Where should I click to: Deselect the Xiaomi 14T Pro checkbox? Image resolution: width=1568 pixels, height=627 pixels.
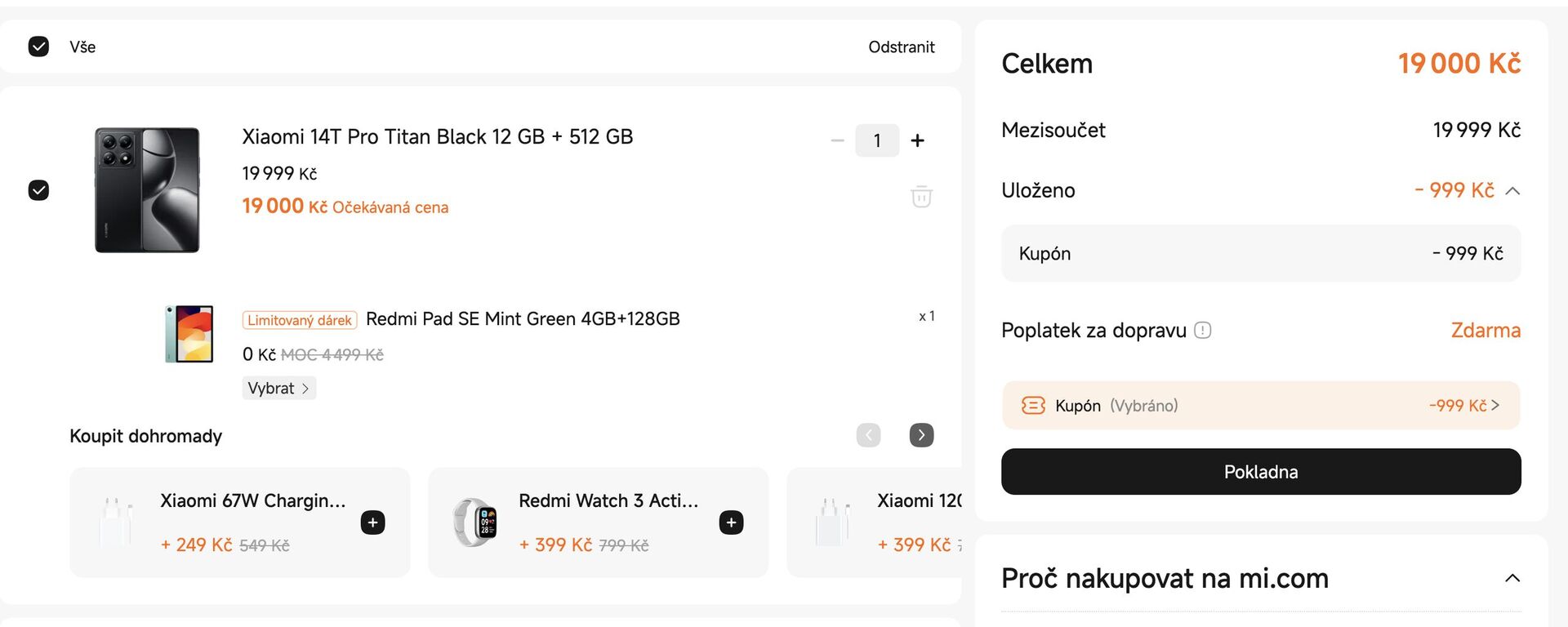coord(38,190)
